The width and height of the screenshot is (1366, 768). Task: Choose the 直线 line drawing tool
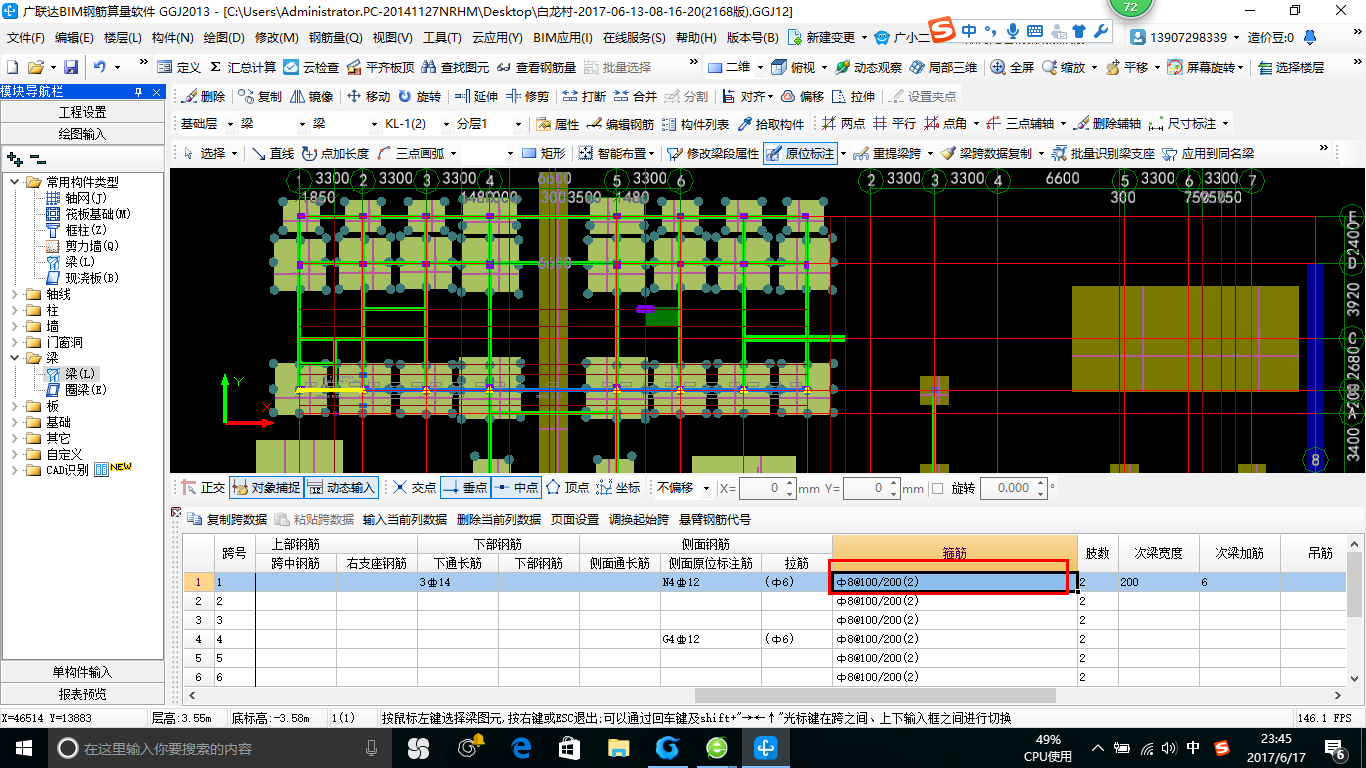click(273, 153)
